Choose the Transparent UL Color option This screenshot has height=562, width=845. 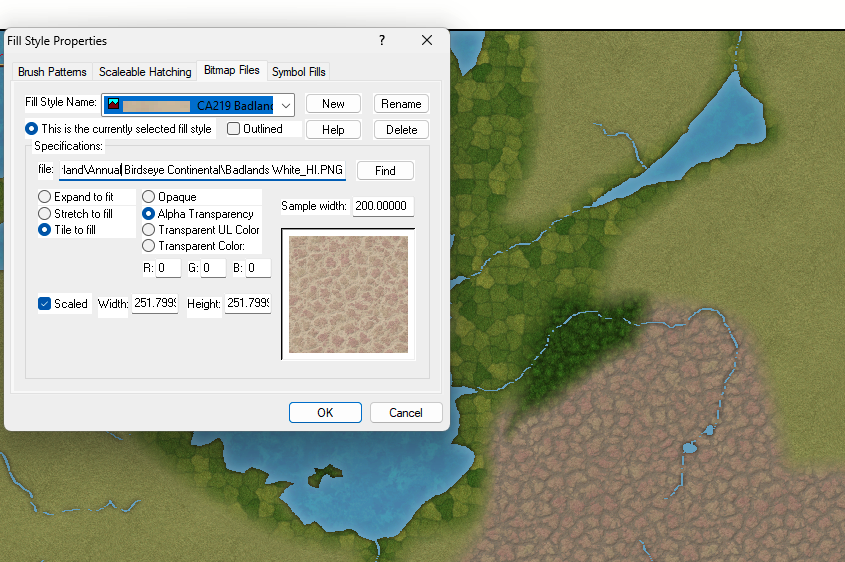[149, 229]
